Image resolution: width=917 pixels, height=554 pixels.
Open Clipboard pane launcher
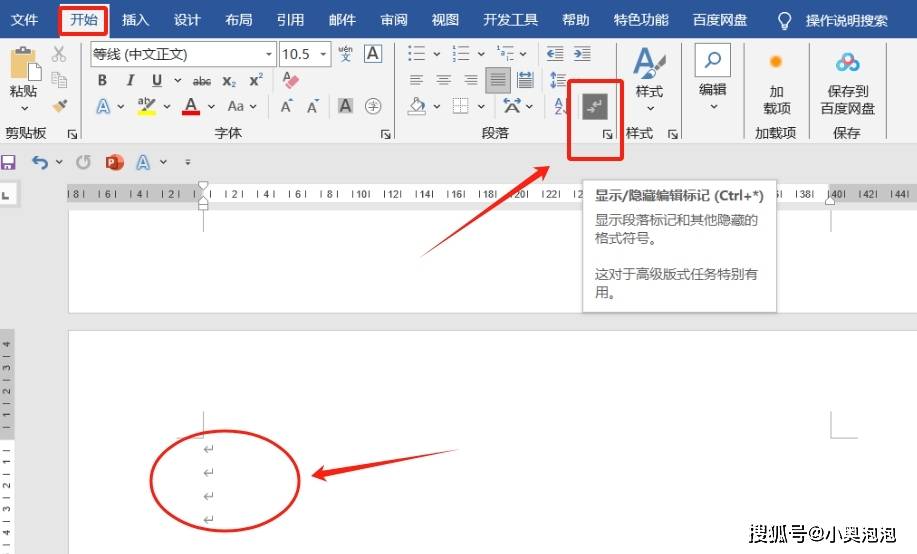point(73,134)
